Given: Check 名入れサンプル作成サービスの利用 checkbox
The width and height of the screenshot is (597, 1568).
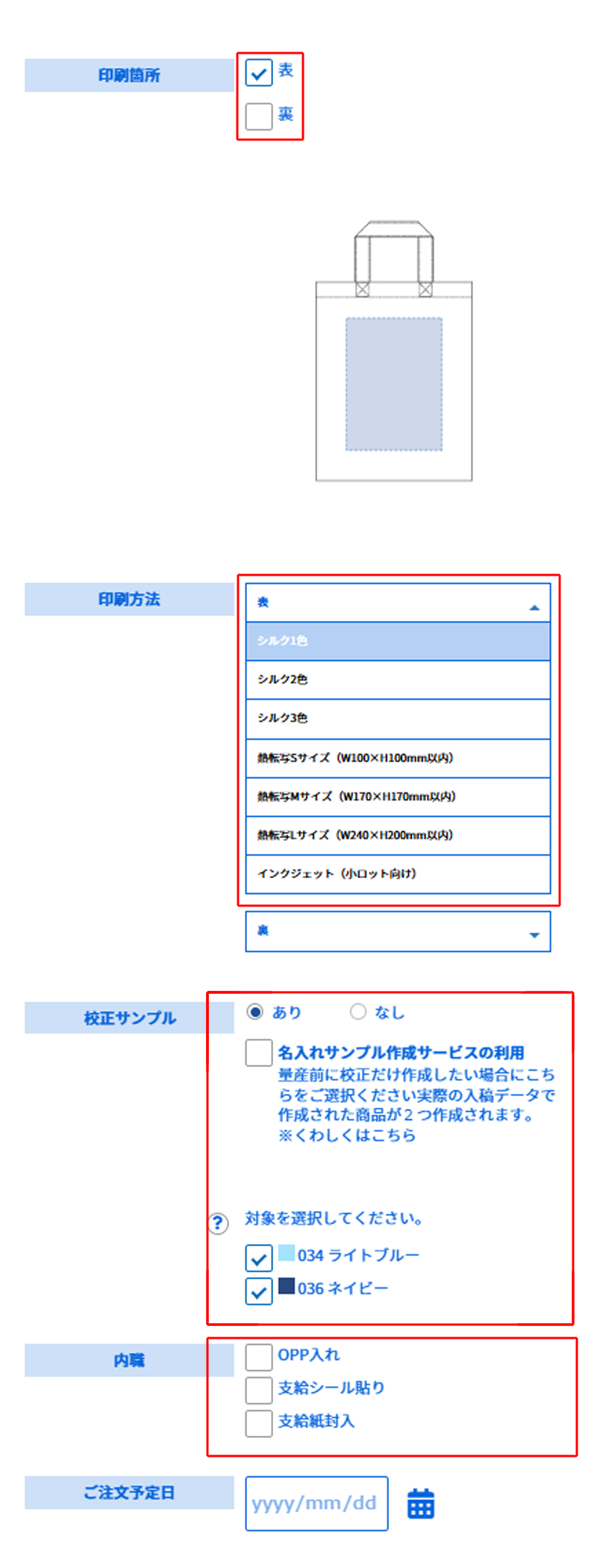Looking at the screenshot, I should click(259, 1053).
